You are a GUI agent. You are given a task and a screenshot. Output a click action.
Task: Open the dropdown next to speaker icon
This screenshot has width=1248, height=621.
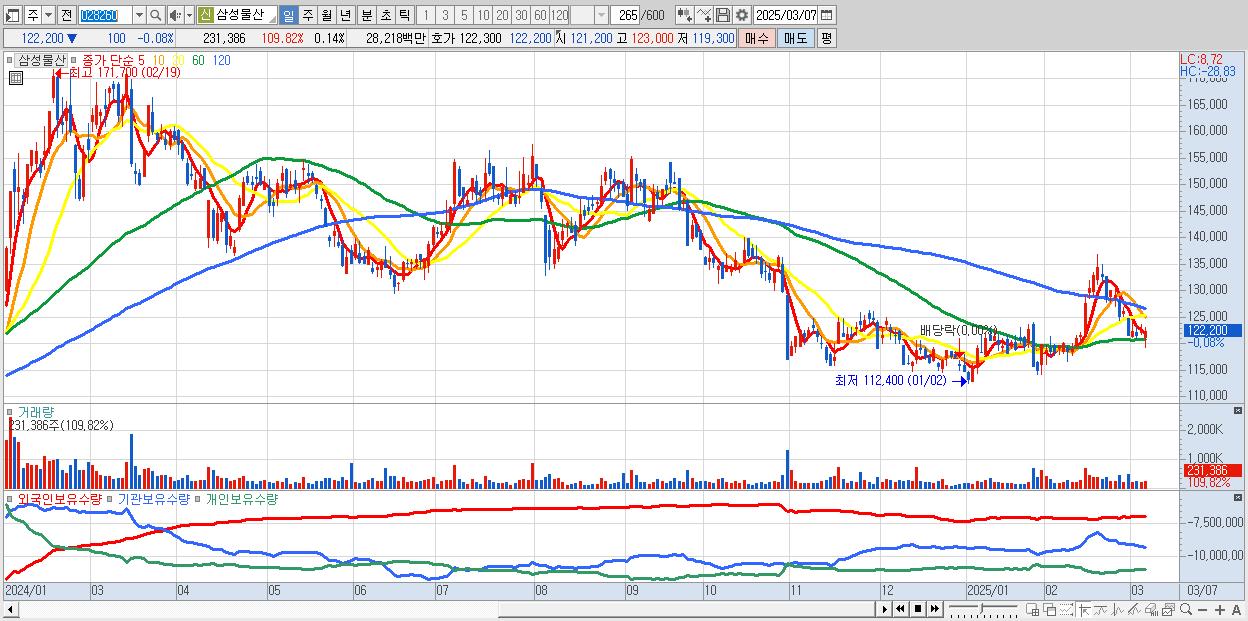189,16
